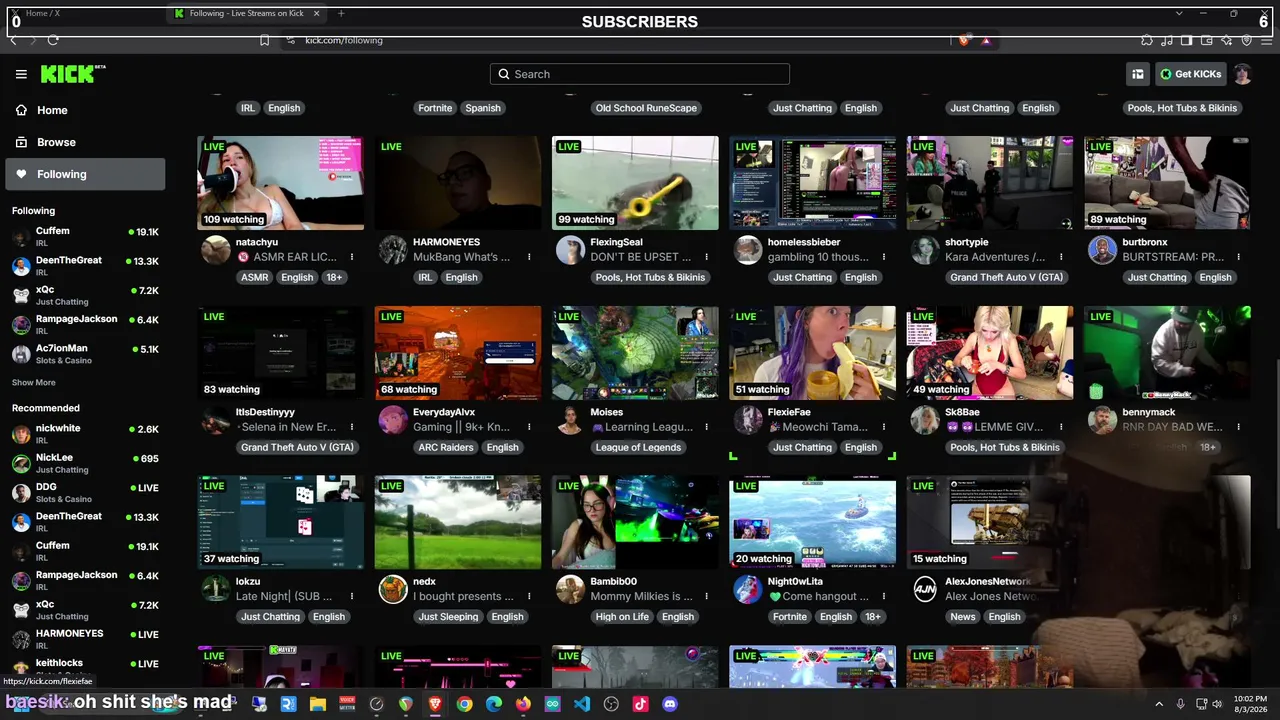Open Discord from the taskbar
The image size is (1280, 720).
coord(670,704)
